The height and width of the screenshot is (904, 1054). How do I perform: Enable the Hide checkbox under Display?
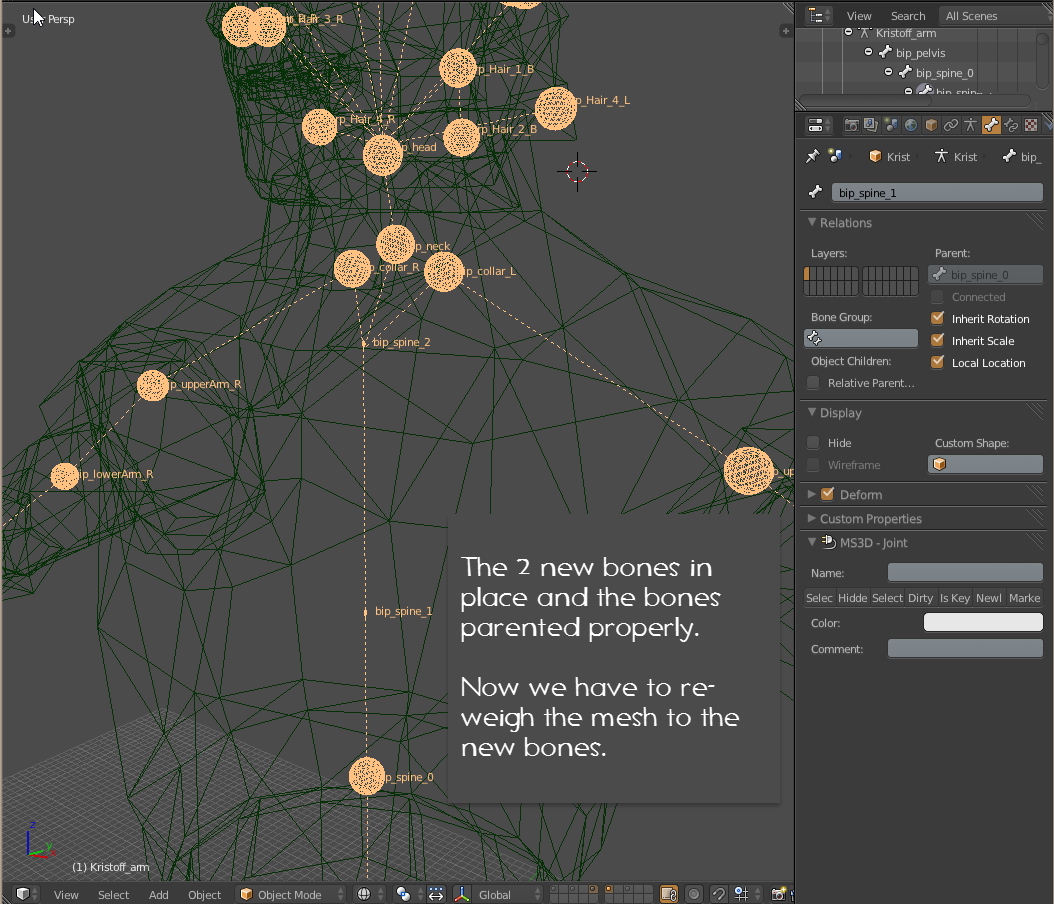click(813, 443)
